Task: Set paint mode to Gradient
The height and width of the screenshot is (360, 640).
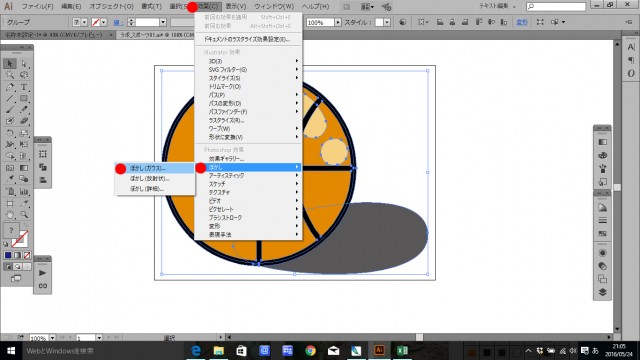Action: 18,255
